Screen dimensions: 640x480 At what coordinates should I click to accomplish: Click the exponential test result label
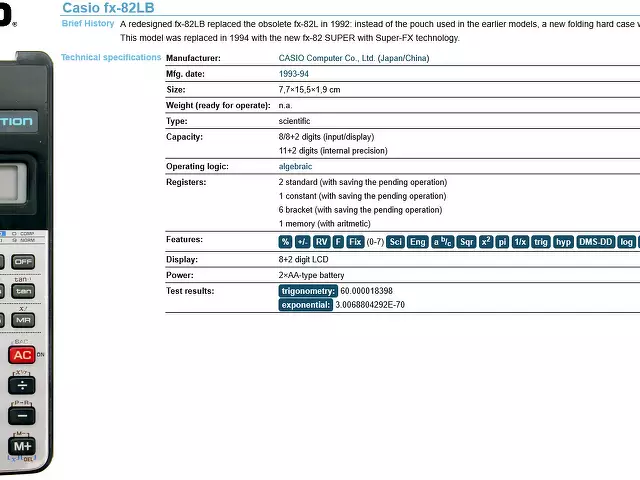tap(306, 305)
